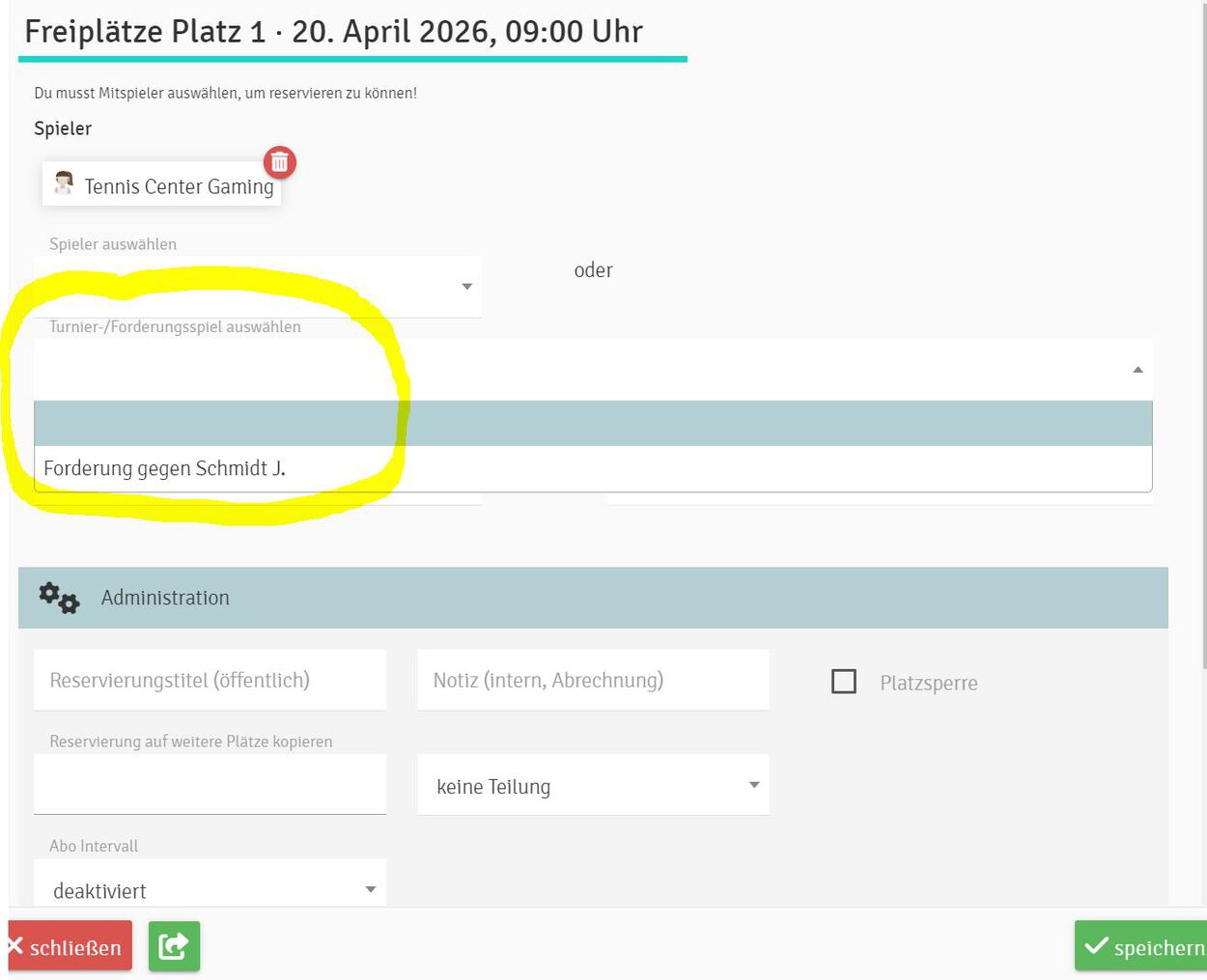
Task: Click the Administration gears icon
Action: pos(59,598)
